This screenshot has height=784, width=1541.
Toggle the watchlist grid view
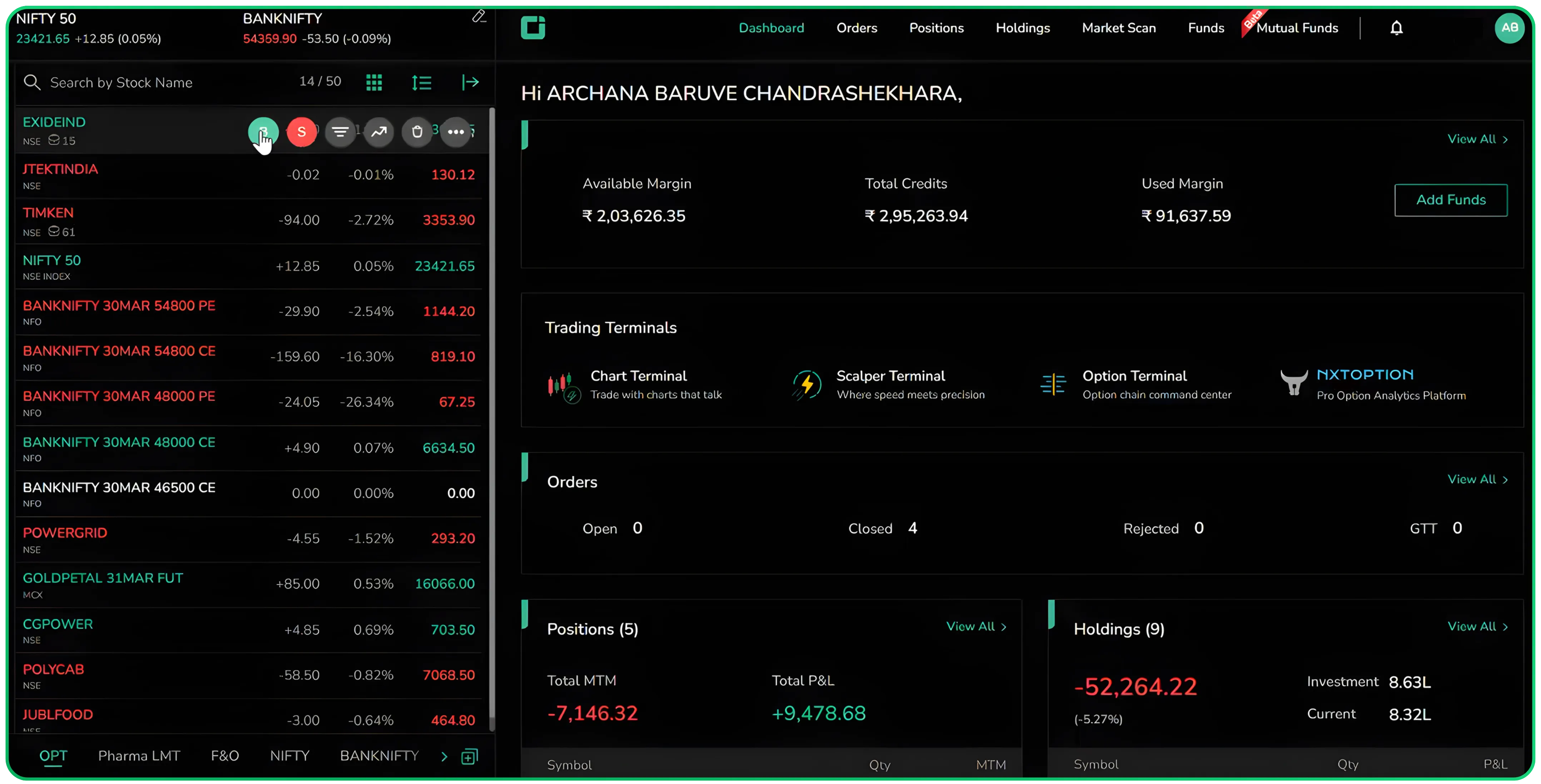pyautogui.click(x=374, y=82)
